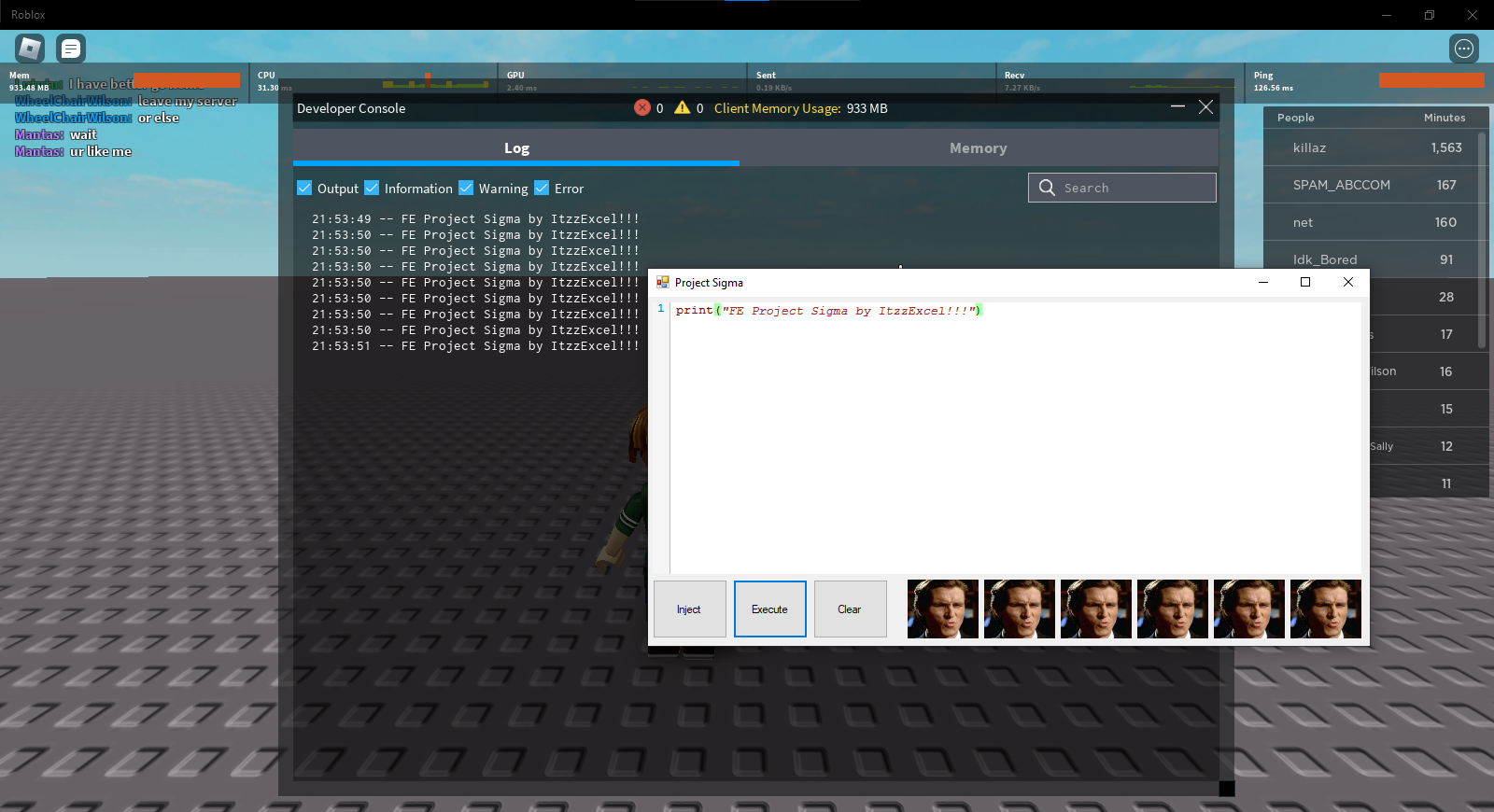This screenshot has width=1494, height=812.
Task: Maximize the Project Sigma window
Action: pos(1305,282)
